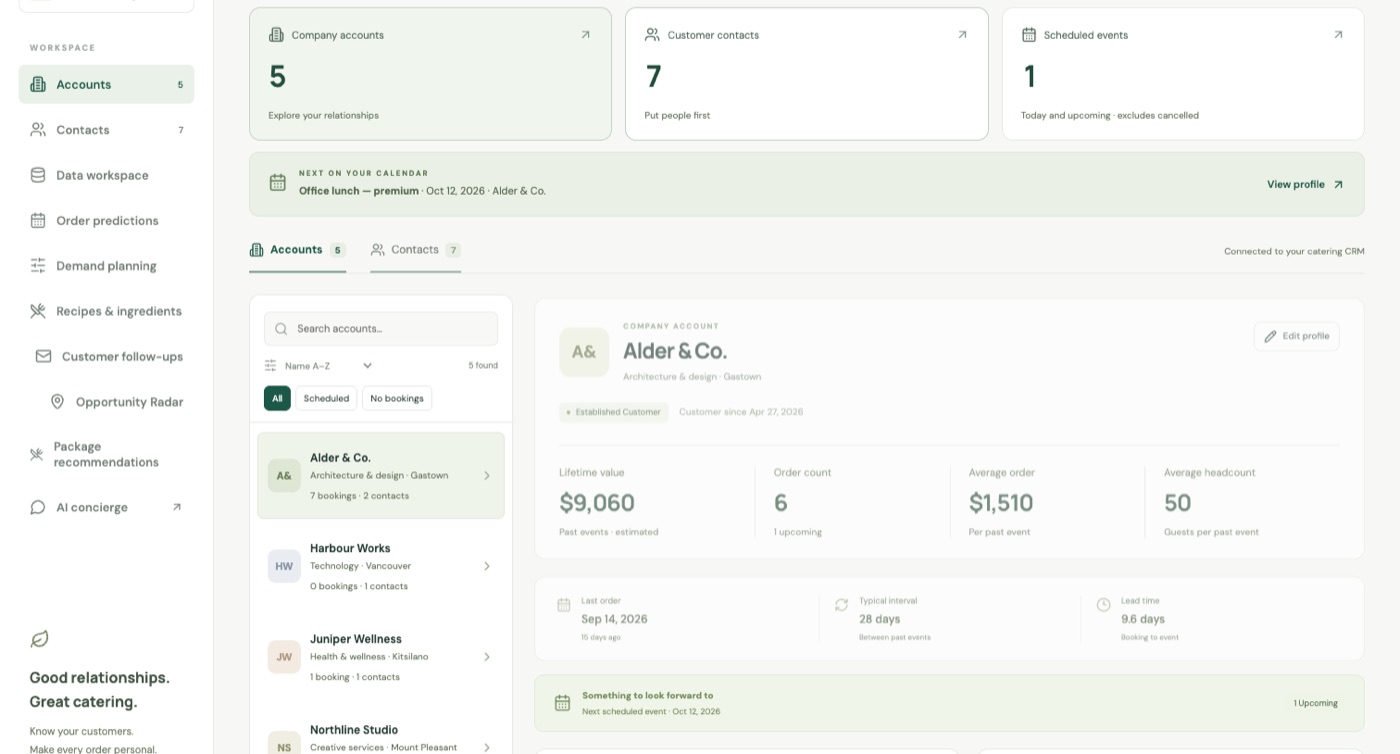Open Customer contacts card arrow
1400x754 pixels.
pyautogui.click(x=962, y=34)
